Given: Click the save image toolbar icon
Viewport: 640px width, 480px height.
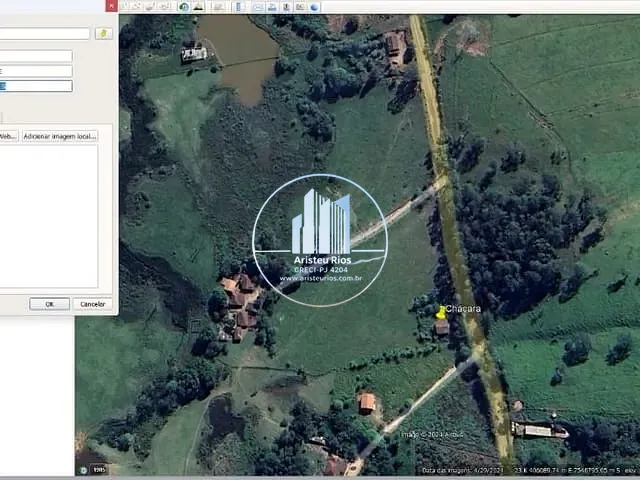Looking at the screenshot, I should point(287,7).
